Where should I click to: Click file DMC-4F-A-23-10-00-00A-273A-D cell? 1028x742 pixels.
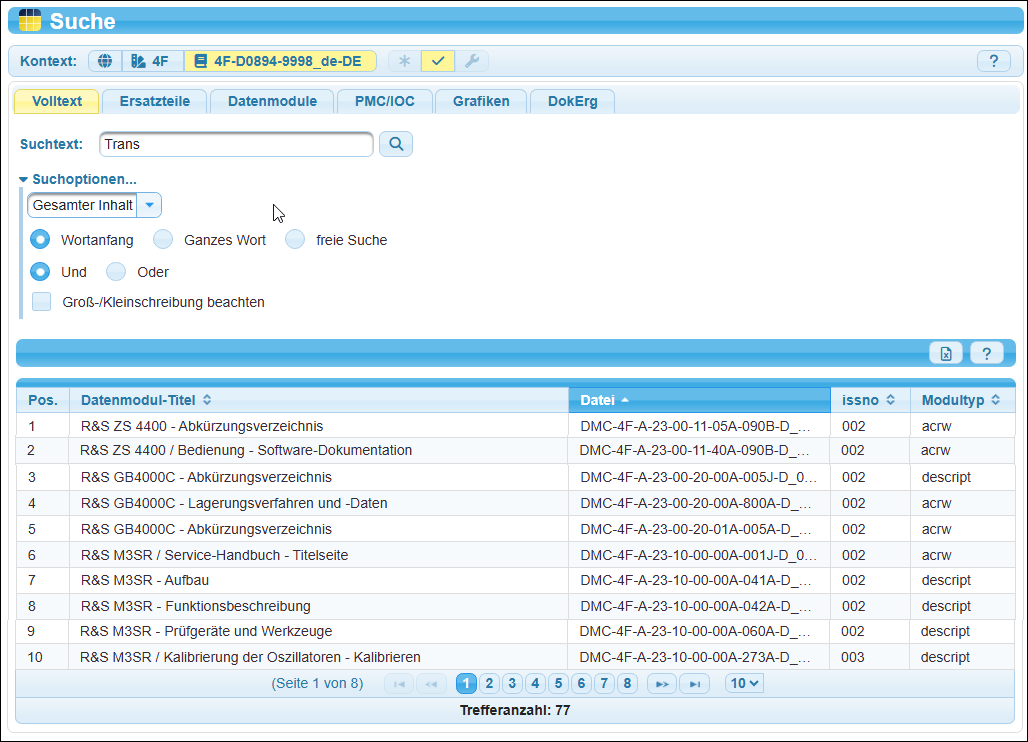[x=699, y=657]
